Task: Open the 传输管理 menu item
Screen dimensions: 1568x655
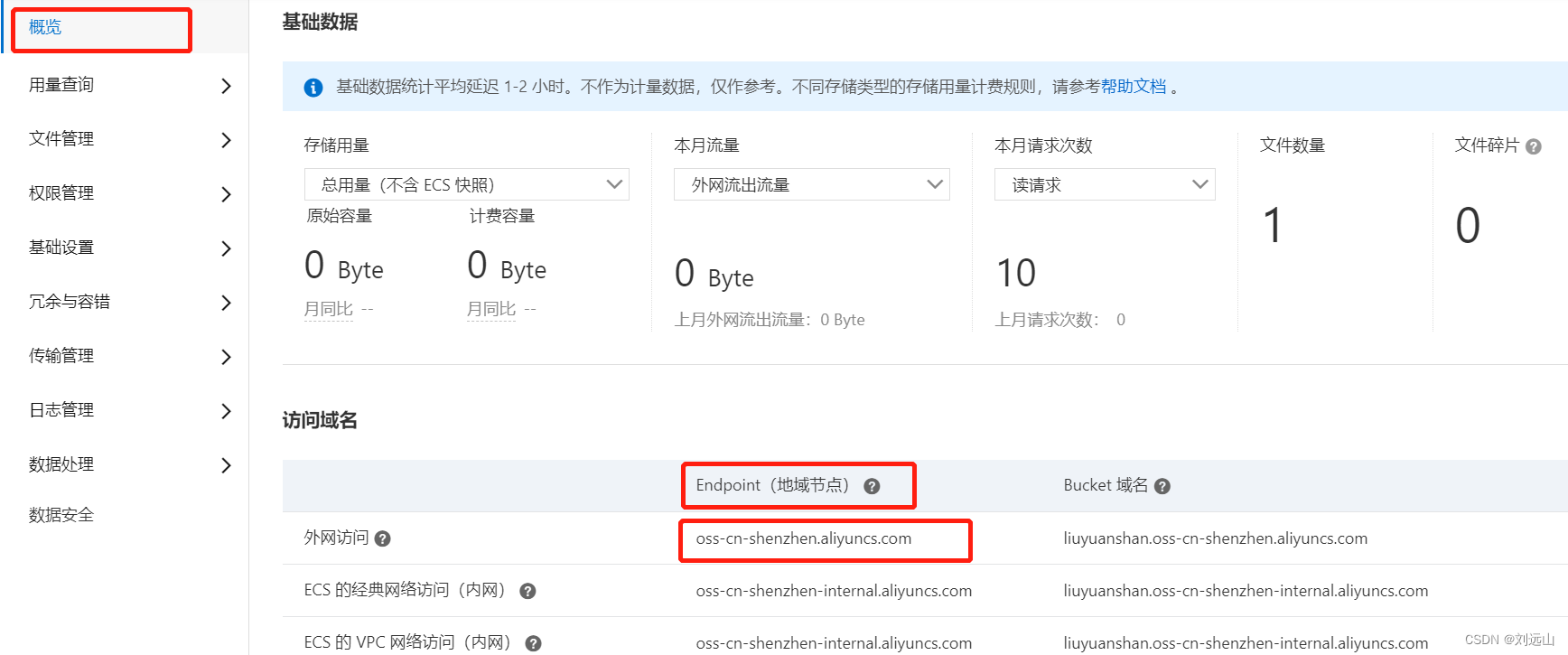Action: click(x=61, y=356)
